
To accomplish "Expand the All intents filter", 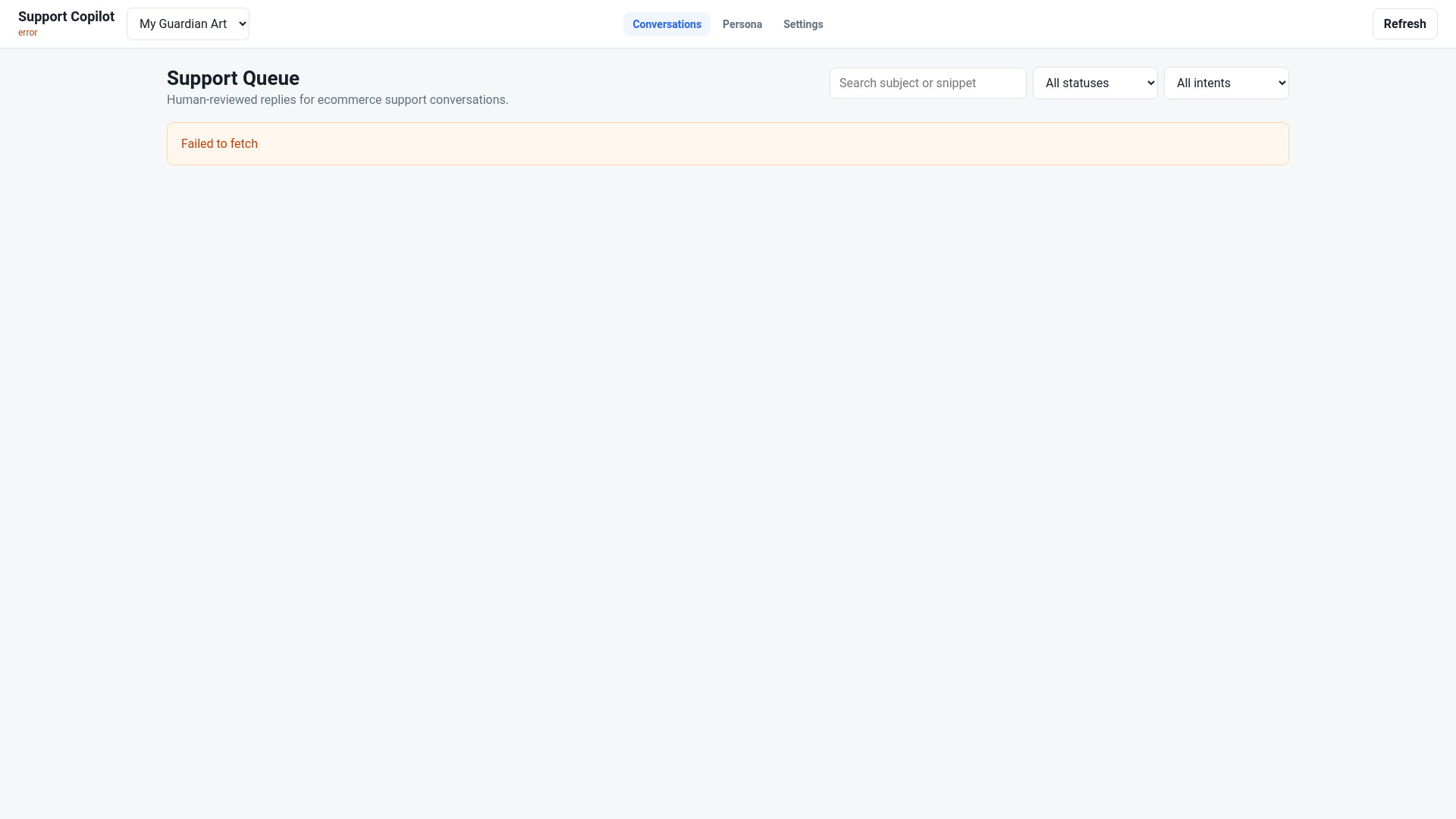I will 1226,83.
